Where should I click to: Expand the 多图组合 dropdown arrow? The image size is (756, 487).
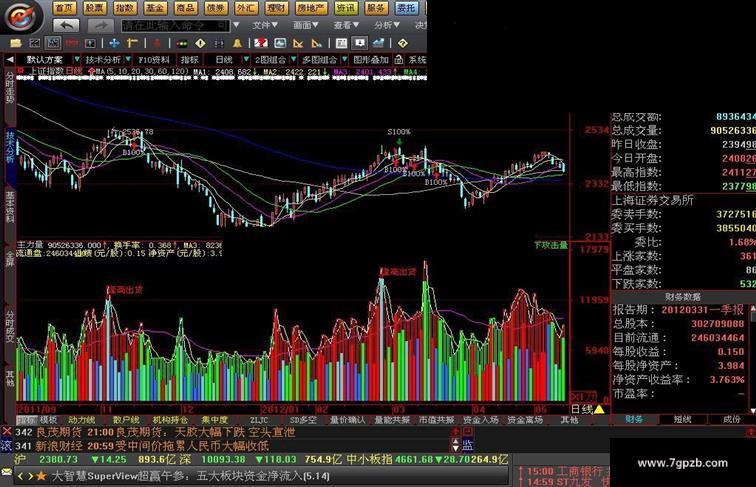click(x=344, y=60)
